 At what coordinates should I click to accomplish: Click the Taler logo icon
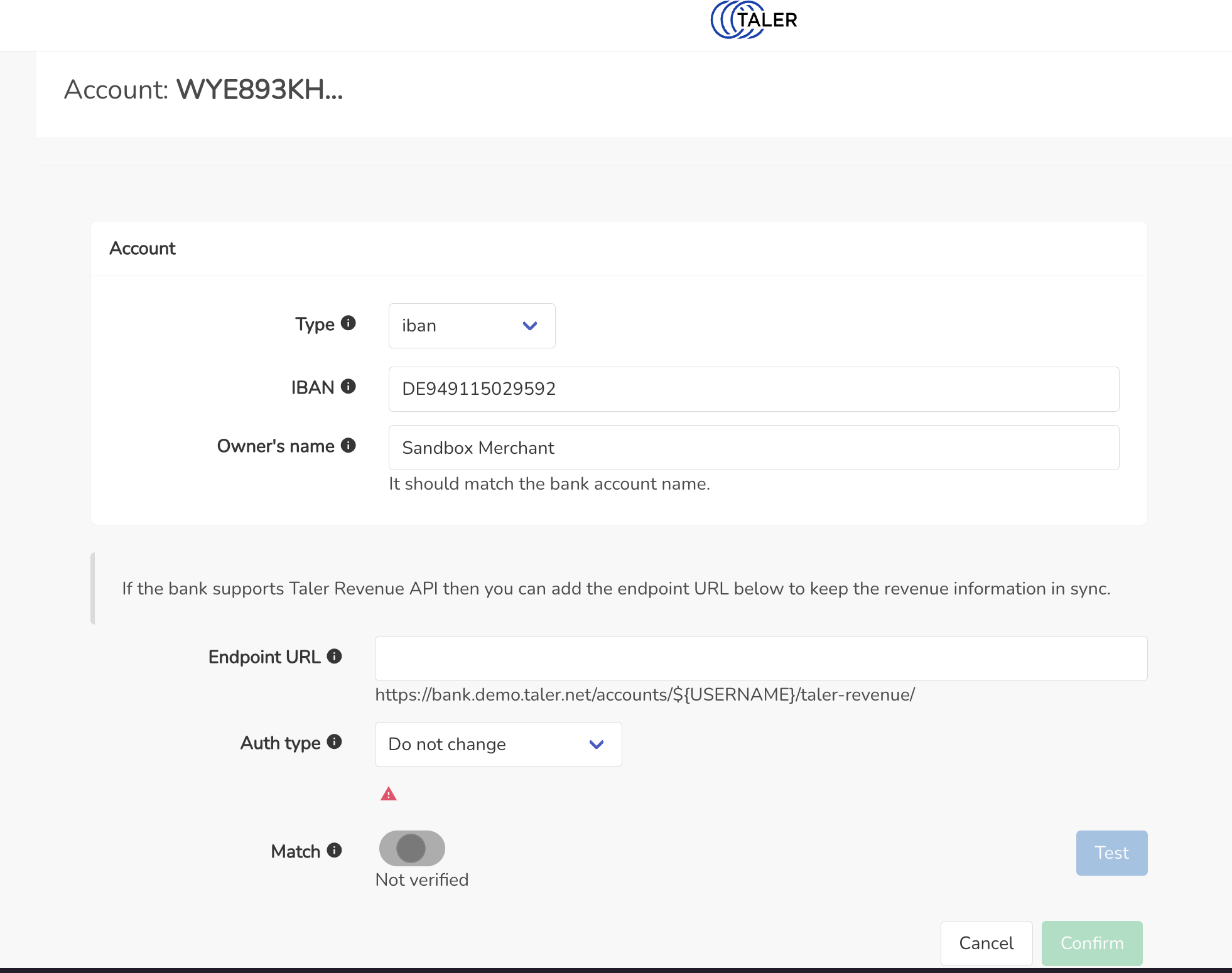pos(753,20)
